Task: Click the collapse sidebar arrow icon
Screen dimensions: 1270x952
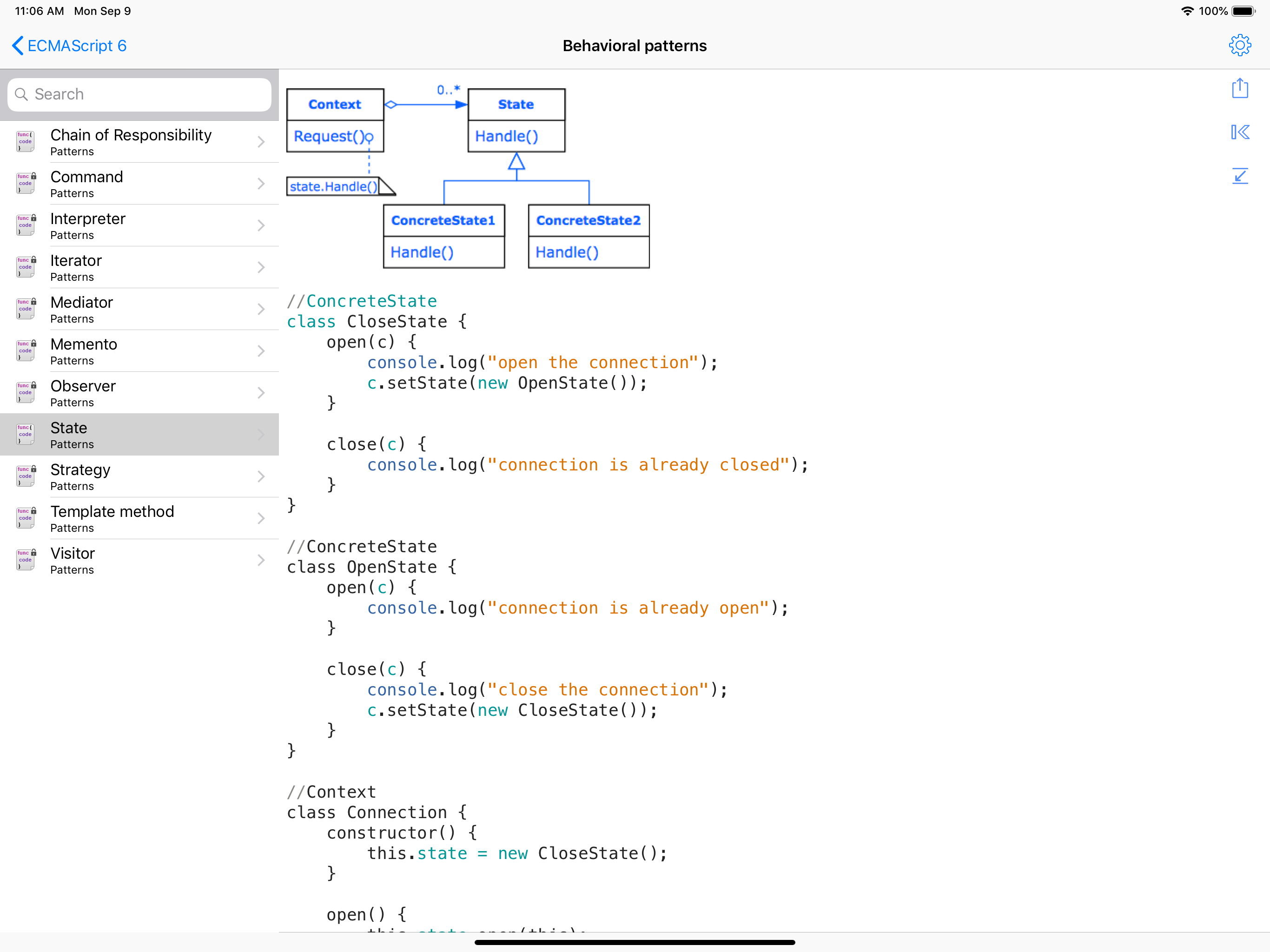Action: (1240, 132)
